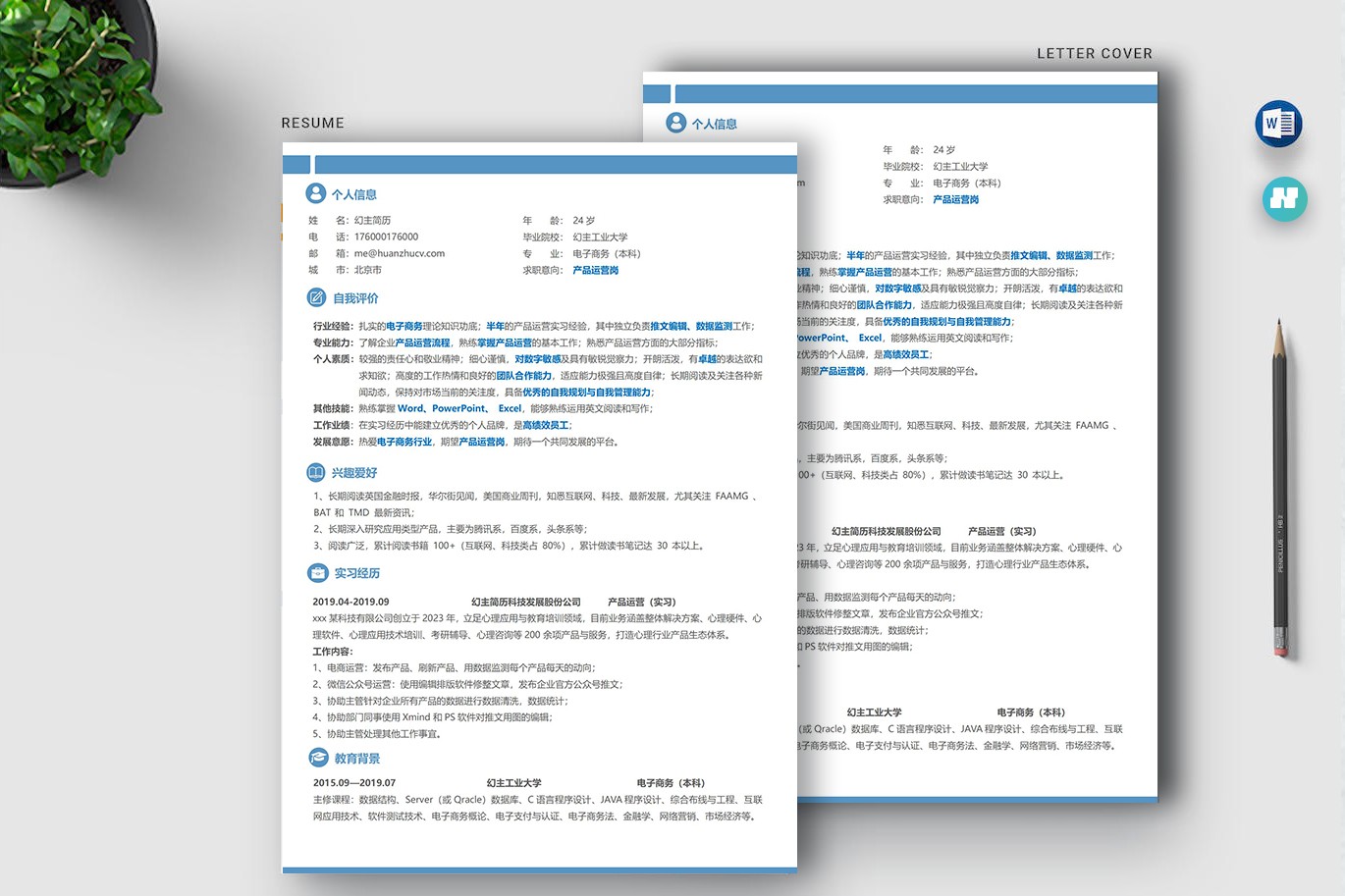The width and height of the screenshot is (1345, 896).
Task: Click the 兴趣爱好 section heading text
Action: point(354,473)
